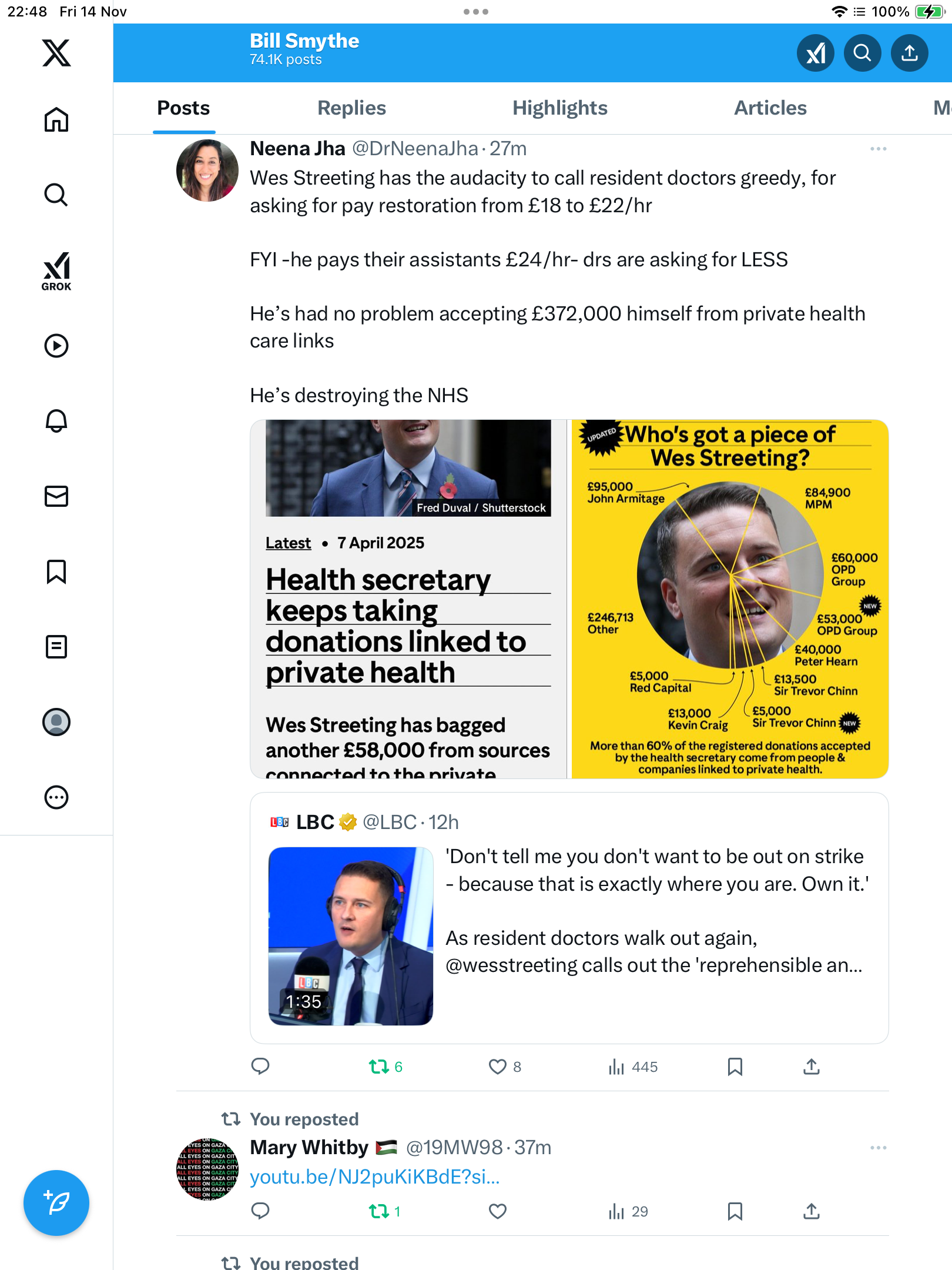This screenshot has width=952, height=1270.
Task: Open the sidebar More circle menu
Action: click(x=56, y=797)
